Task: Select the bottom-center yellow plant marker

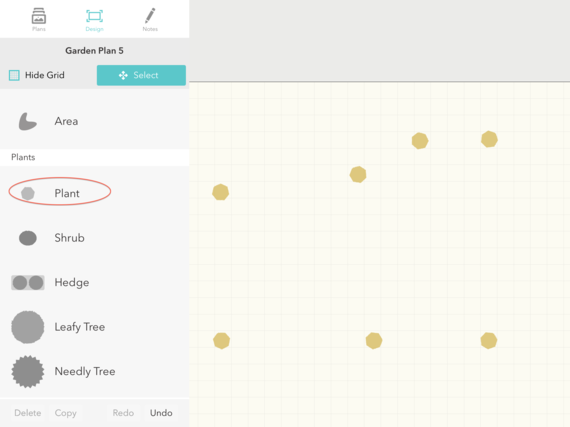Action: click(x=374, y=341)
